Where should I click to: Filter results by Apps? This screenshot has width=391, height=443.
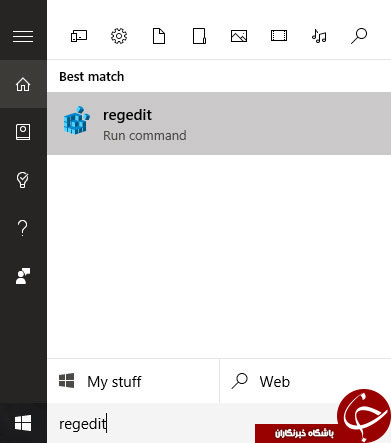tap(79, 36)
